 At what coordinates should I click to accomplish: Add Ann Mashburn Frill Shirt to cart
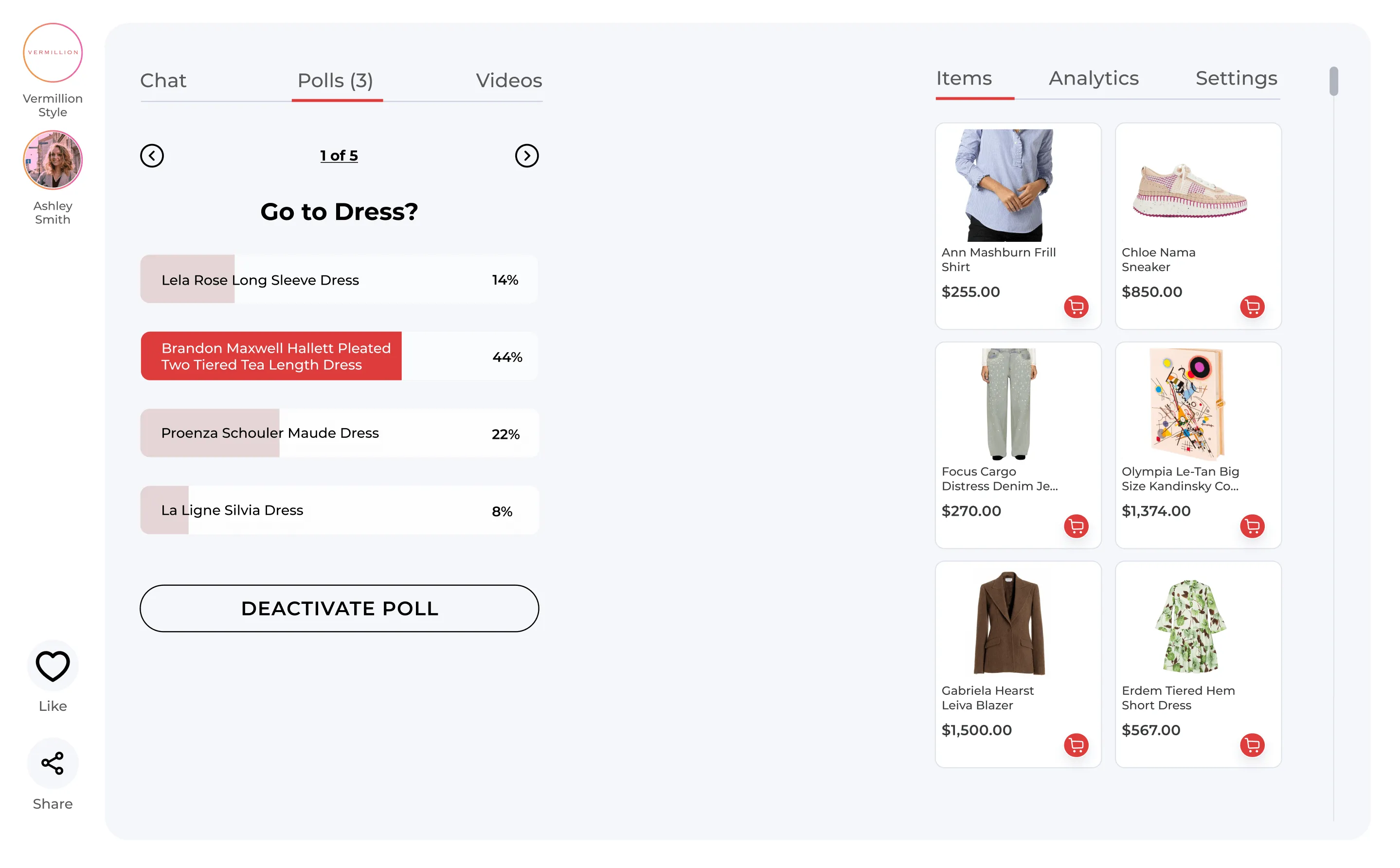pyautogui.click(x=1076, y=307)
